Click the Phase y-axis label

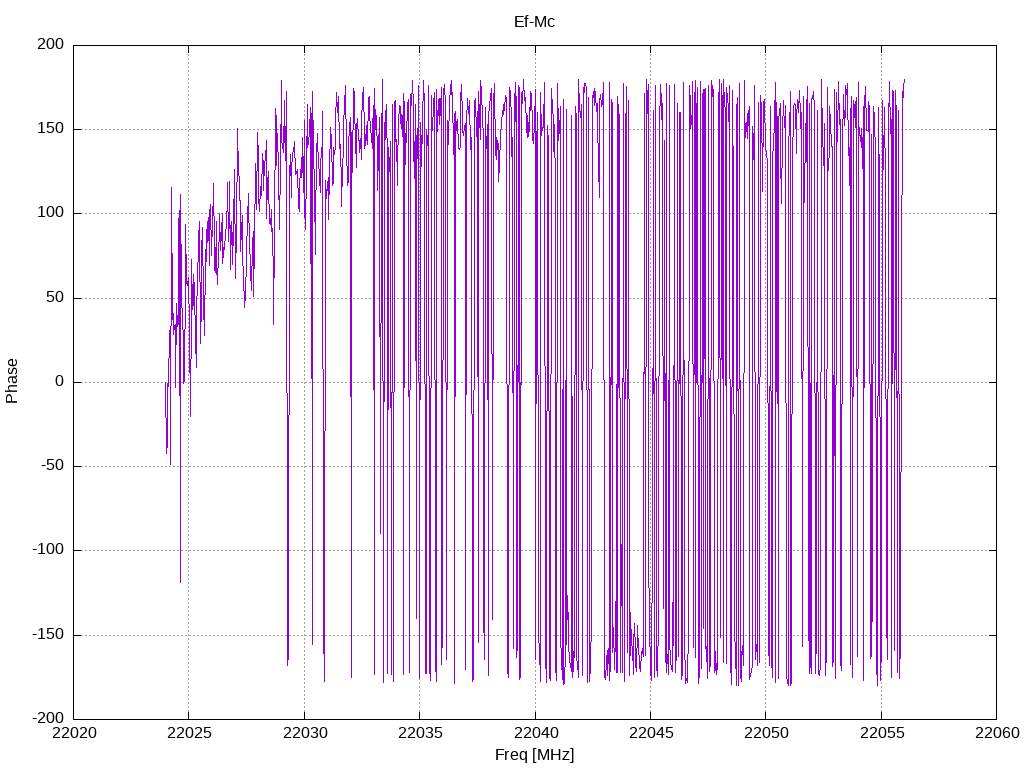12,381
